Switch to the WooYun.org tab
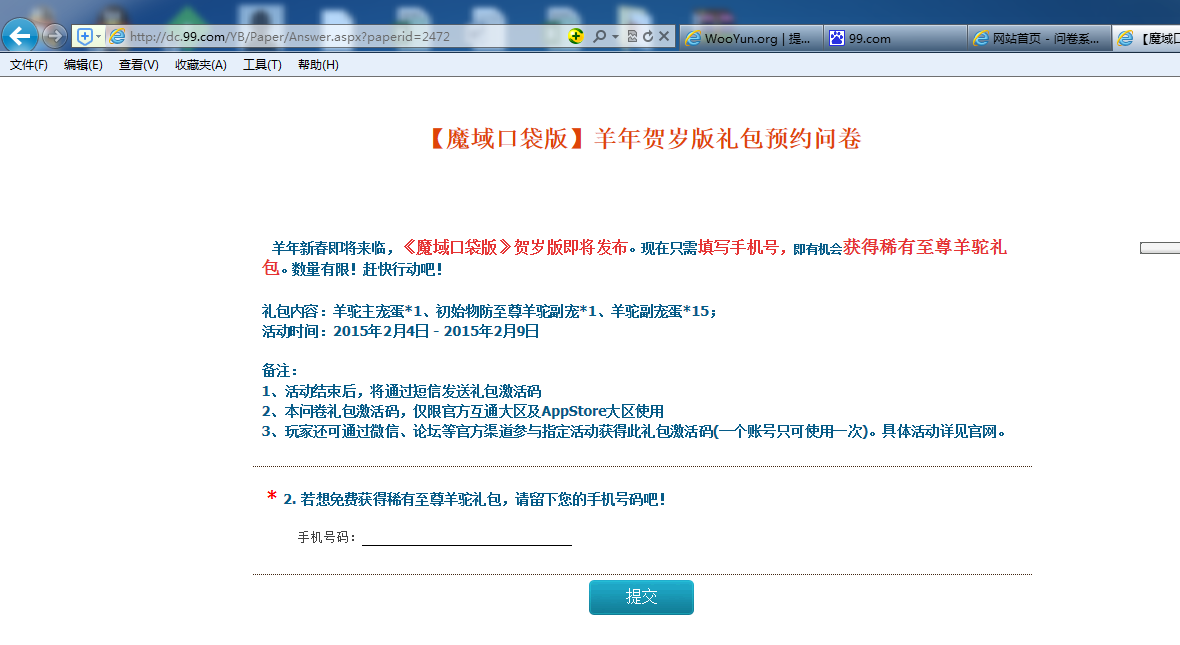Image resolution: width=1180 pixels, height=645 pixels. point(753,38)
